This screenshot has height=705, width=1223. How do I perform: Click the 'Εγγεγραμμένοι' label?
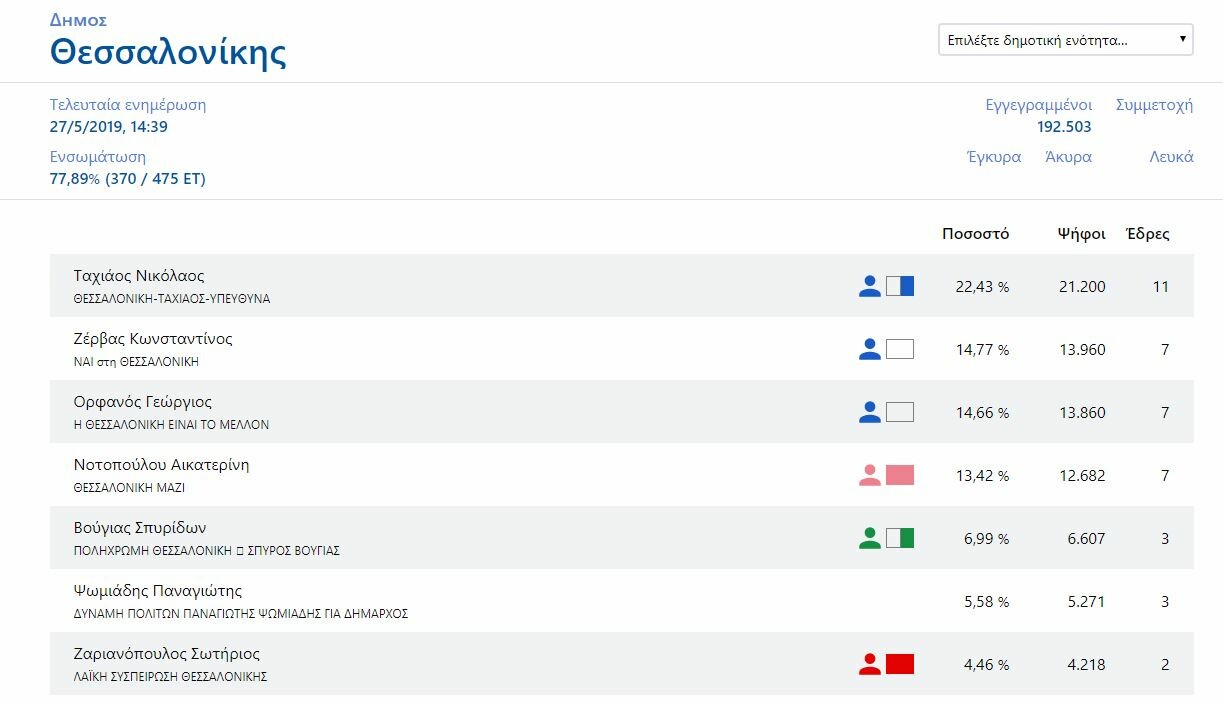click(1039, 105)
